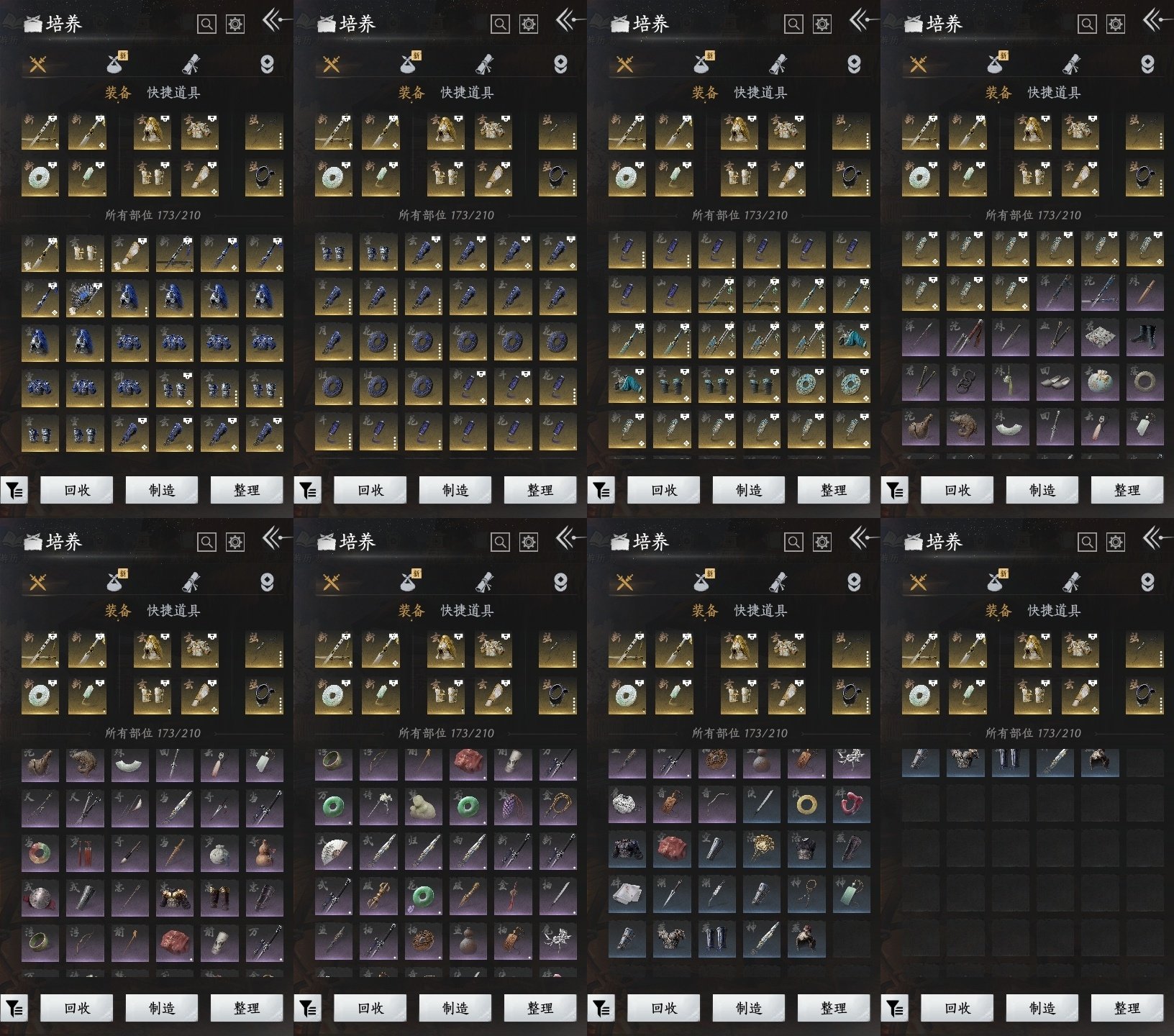Click 回收 button in bottom row's third panel
Image resolution: width=1174 pixels, height=1036 pixels.
point(664,1008)
